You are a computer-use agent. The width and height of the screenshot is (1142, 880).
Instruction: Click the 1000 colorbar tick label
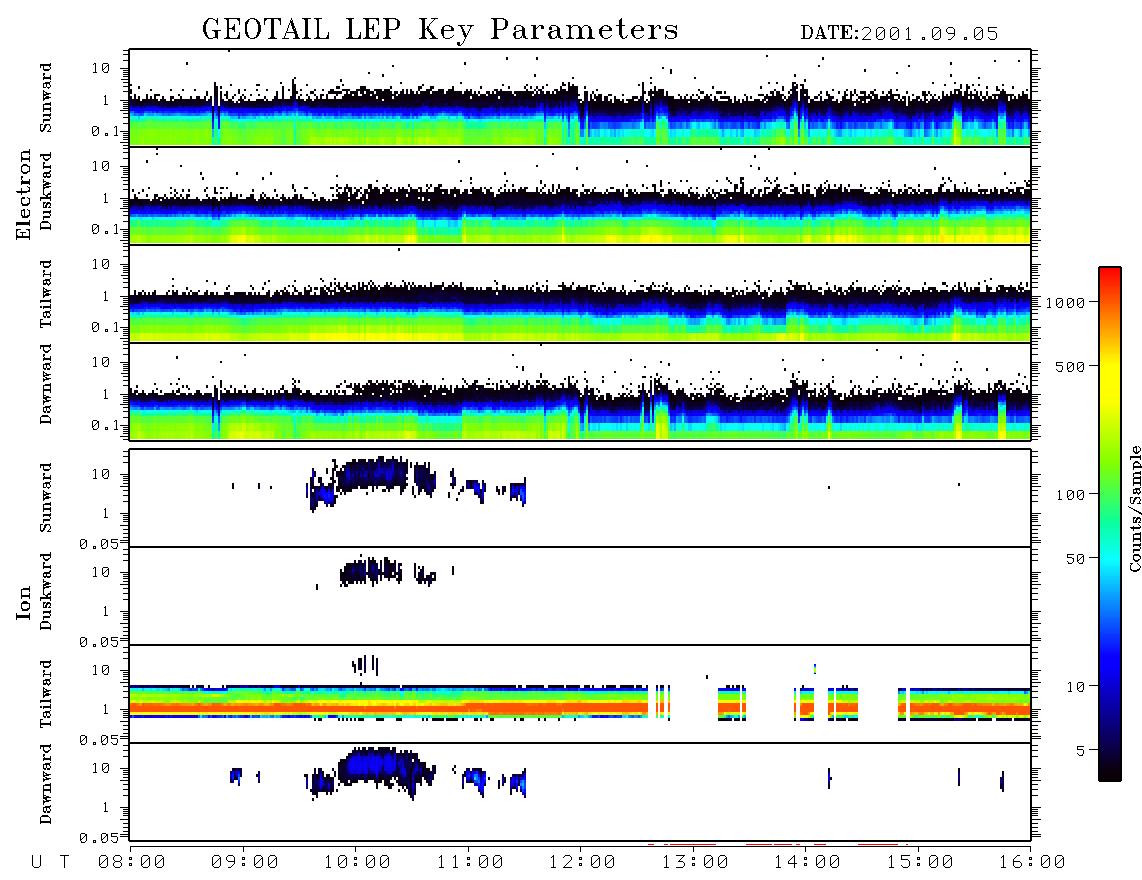(1065, 302)
